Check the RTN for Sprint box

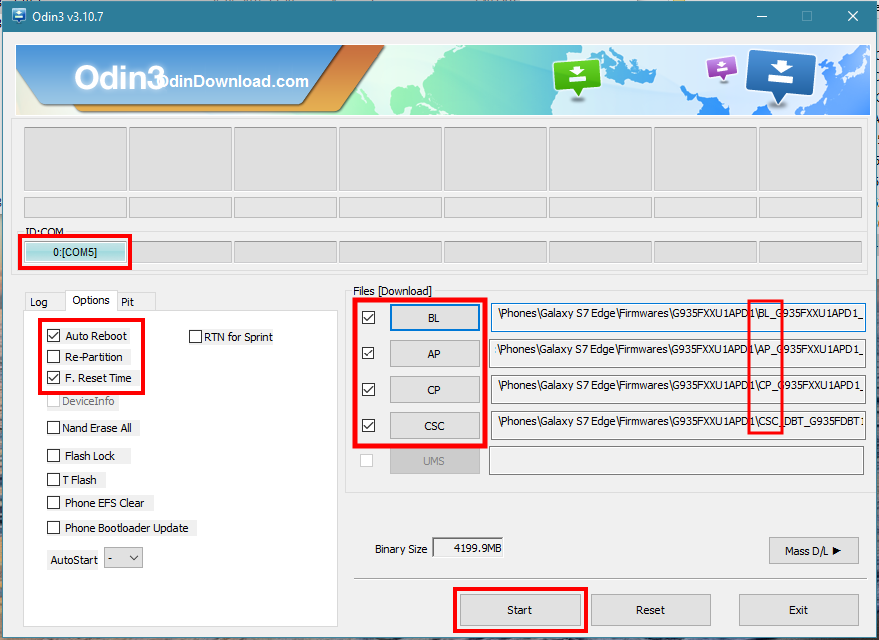(x=196, y=337)
